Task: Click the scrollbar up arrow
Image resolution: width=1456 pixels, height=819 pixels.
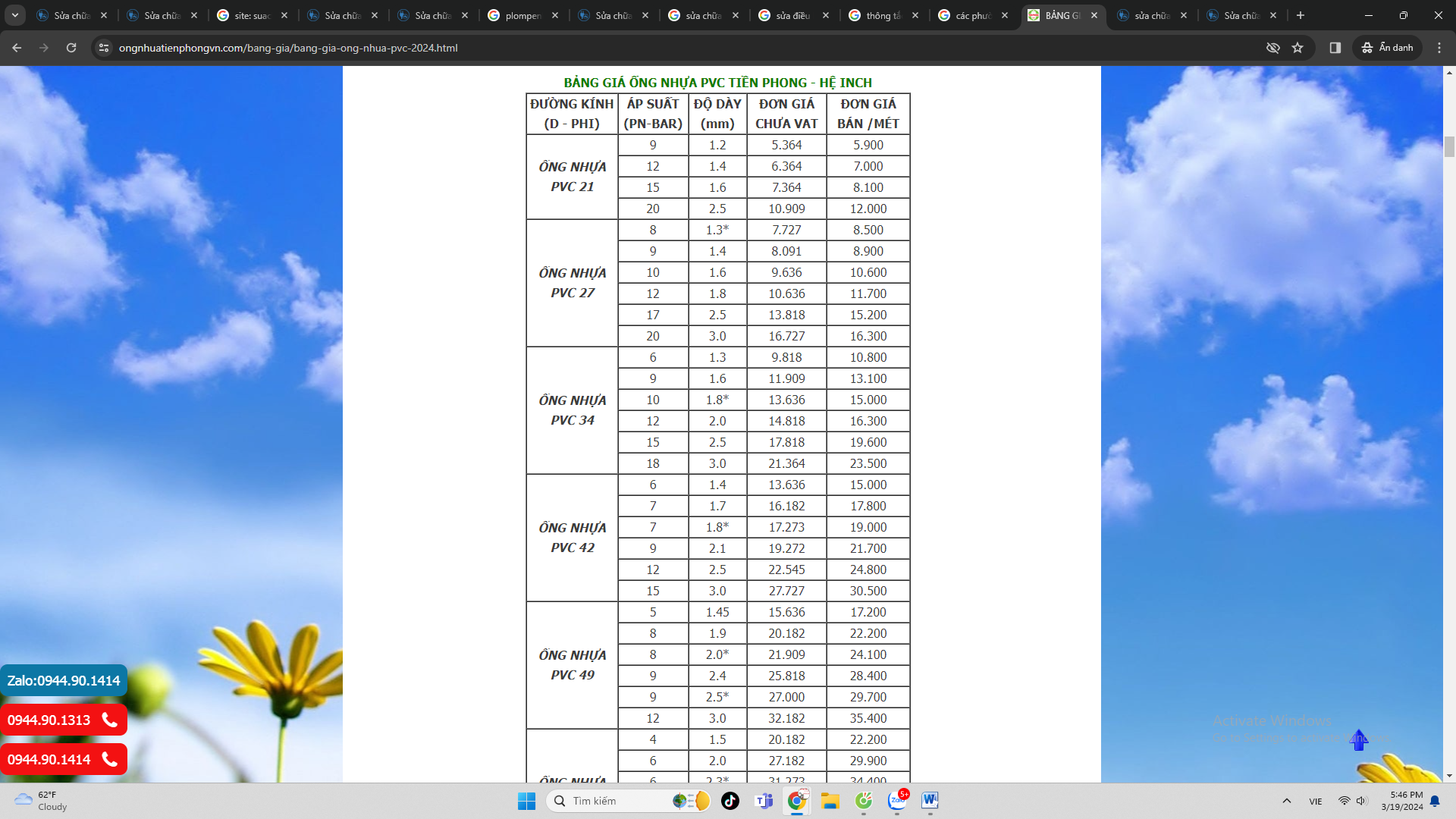Action: coord(1449,73)
